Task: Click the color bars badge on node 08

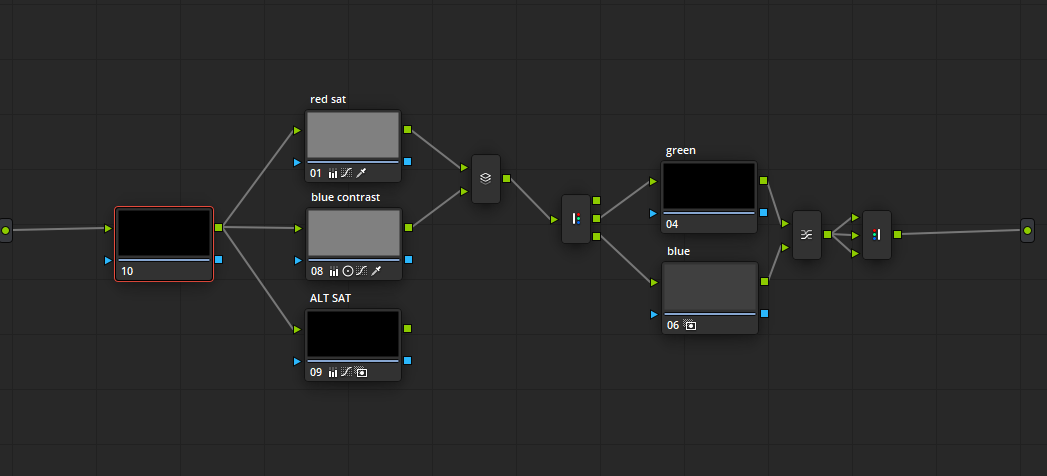Action: click(333, 272)
